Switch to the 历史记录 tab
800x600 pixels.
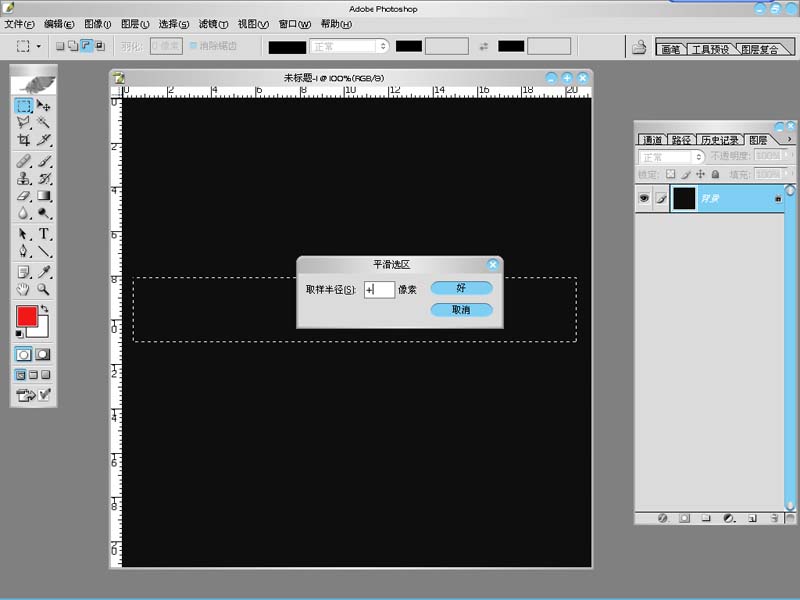(720, 141)
